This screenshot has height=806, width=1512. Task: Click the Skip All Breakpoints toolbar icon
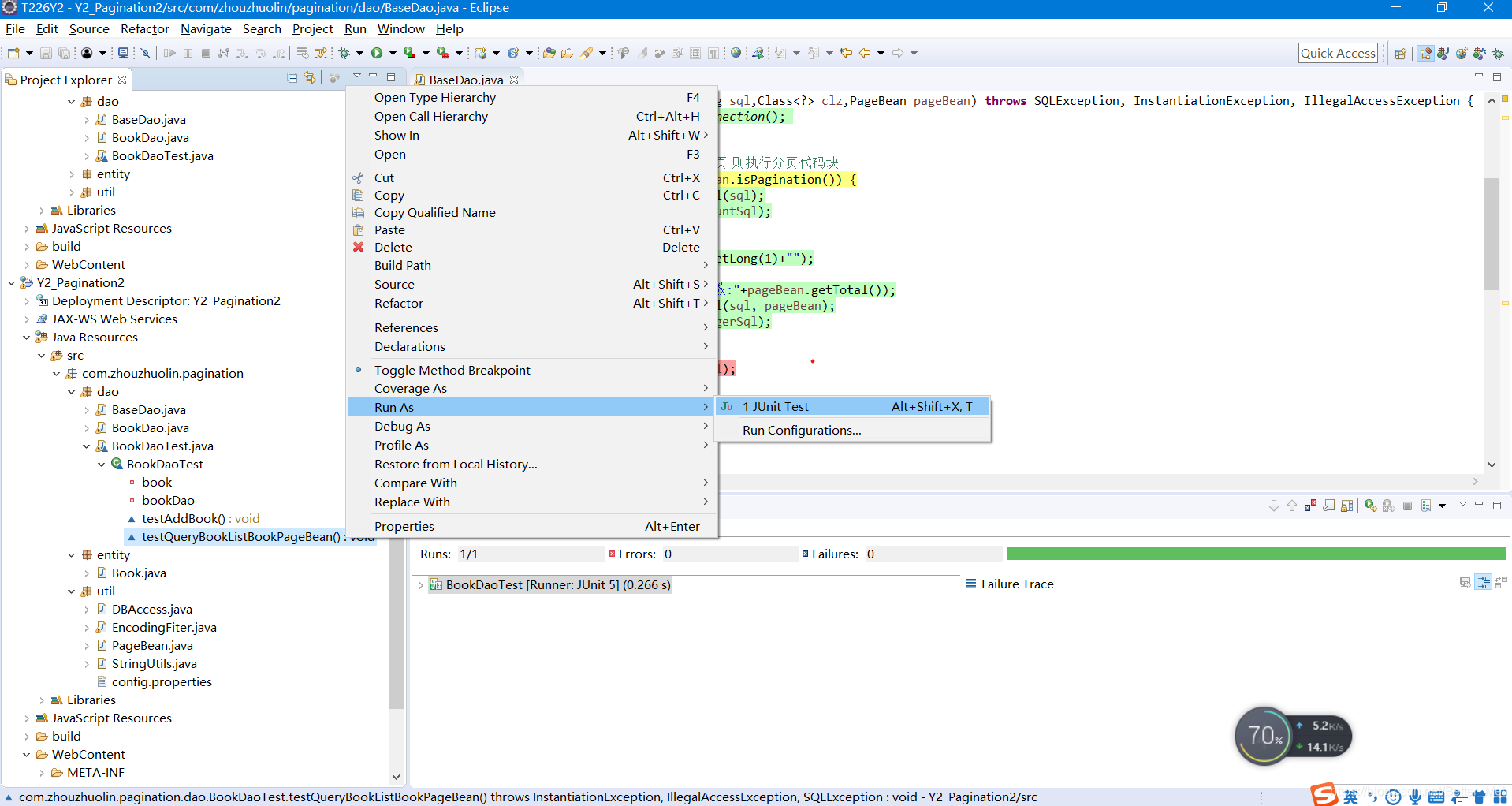(x=145, y=53)
